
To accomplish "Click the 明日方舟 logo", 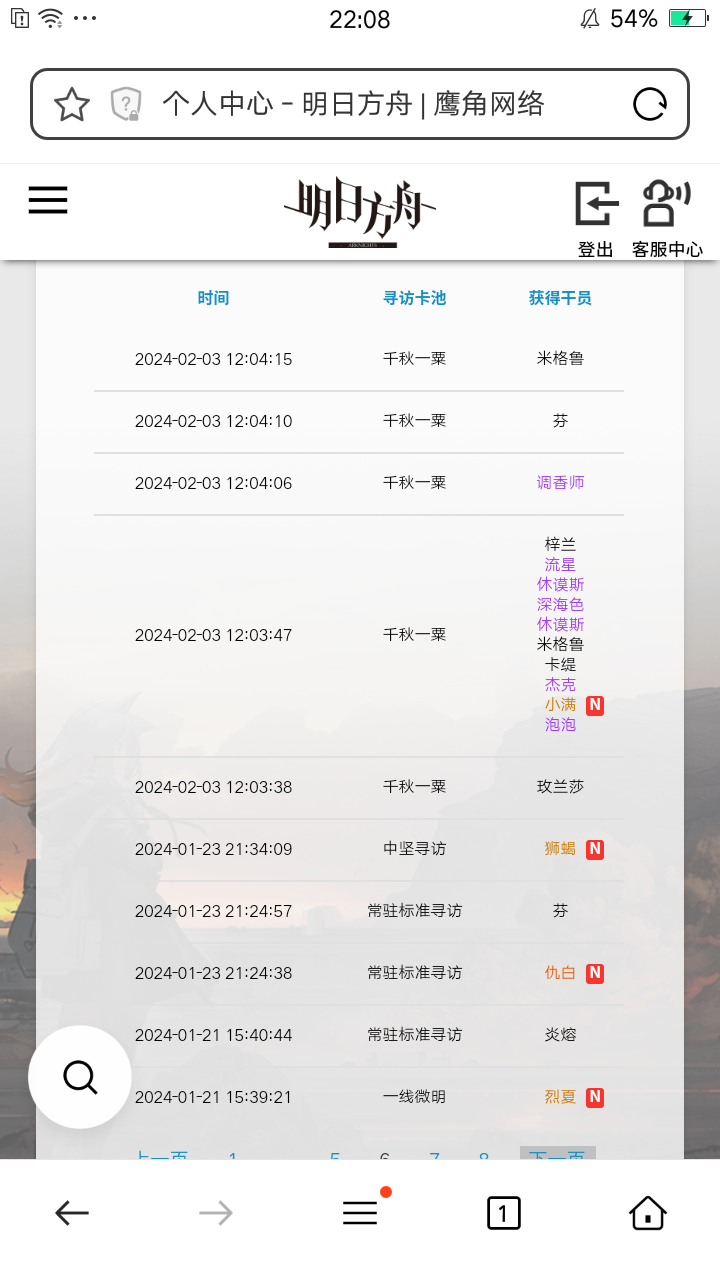I will coord(360,213).
